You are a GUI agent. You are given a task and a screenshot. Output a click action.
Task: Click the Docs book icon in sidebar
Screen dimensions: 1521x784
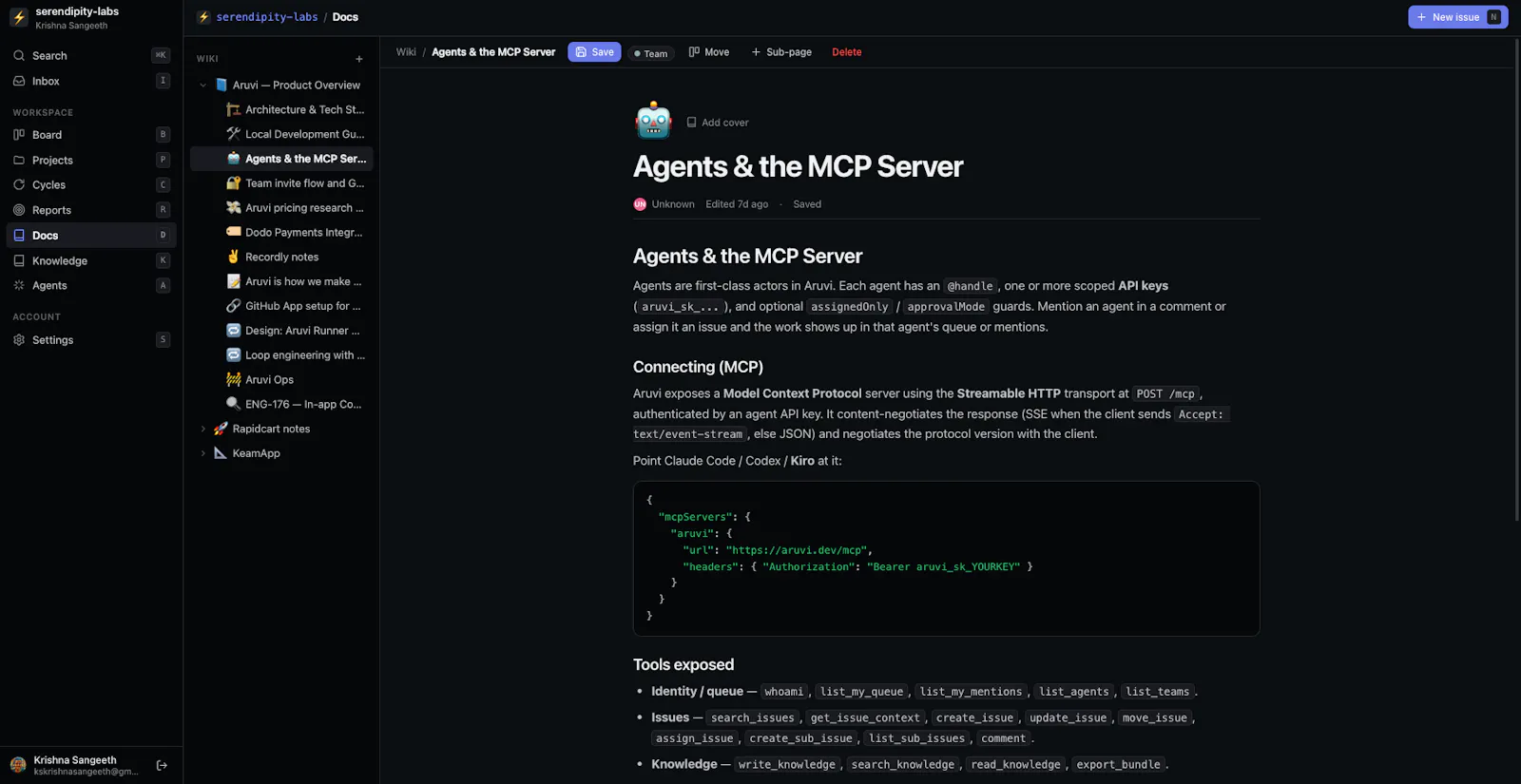point(19,235)
